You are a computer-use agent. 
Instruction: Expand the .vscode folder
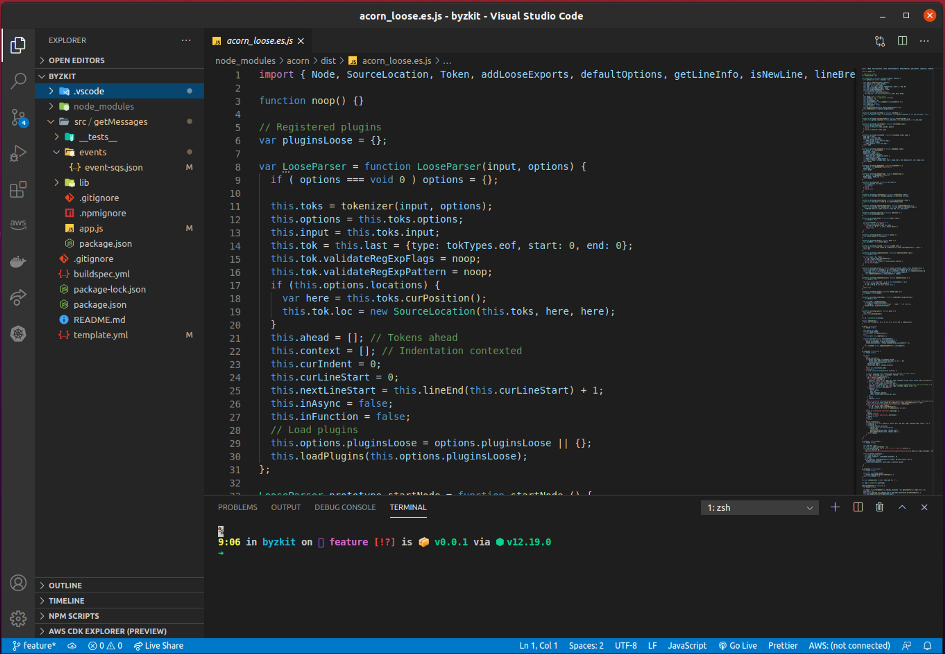(x=119, y=91)
